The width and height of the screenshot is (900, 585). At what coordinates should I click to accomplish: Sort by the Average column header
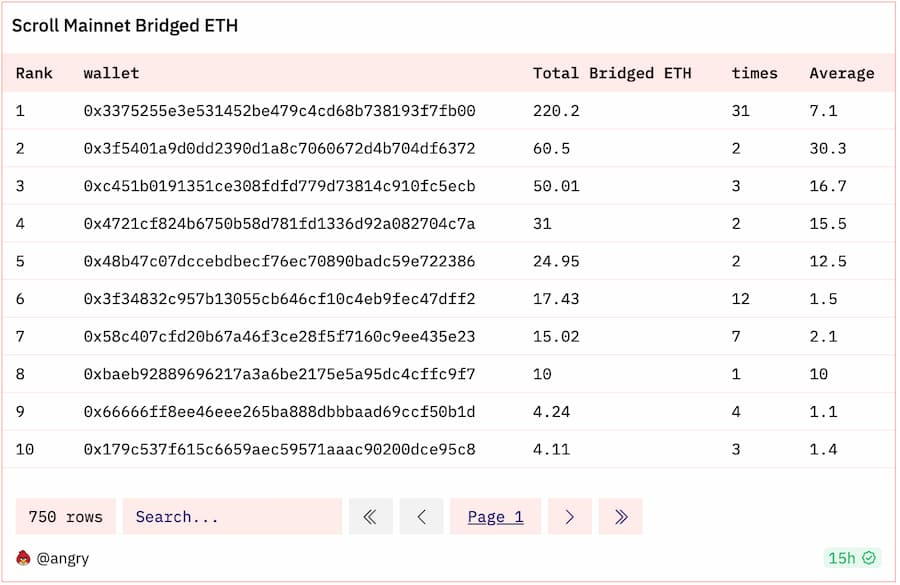point(841,73)
